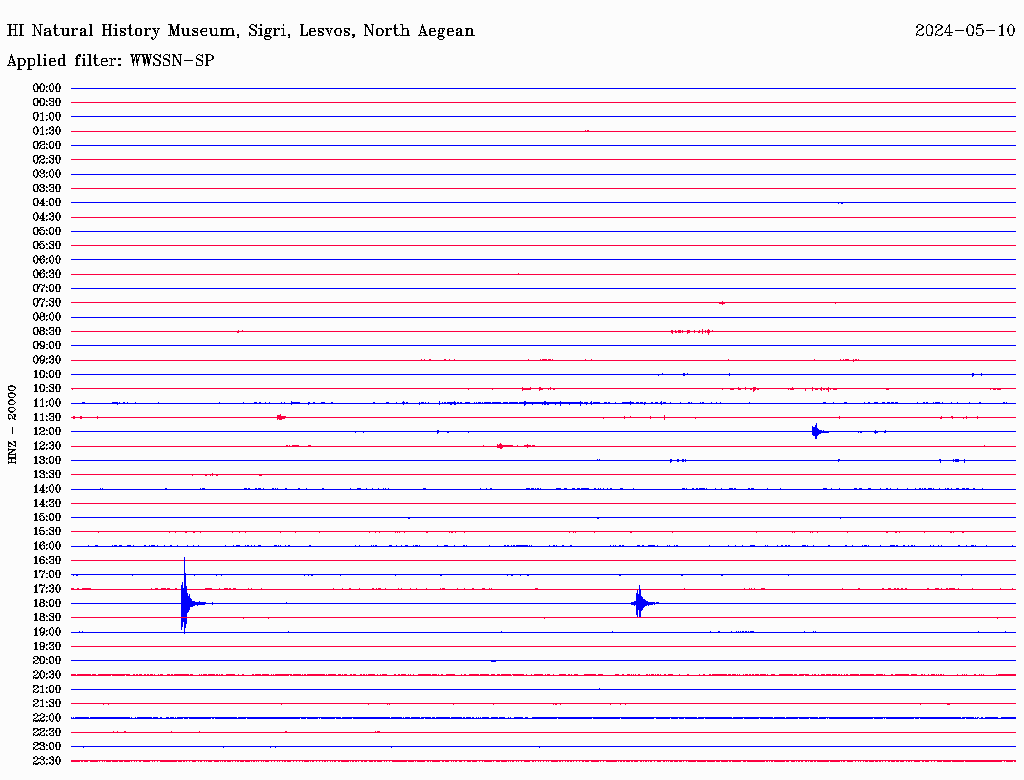
Task: Select the 08:30 time label
Action: (47, 332)
